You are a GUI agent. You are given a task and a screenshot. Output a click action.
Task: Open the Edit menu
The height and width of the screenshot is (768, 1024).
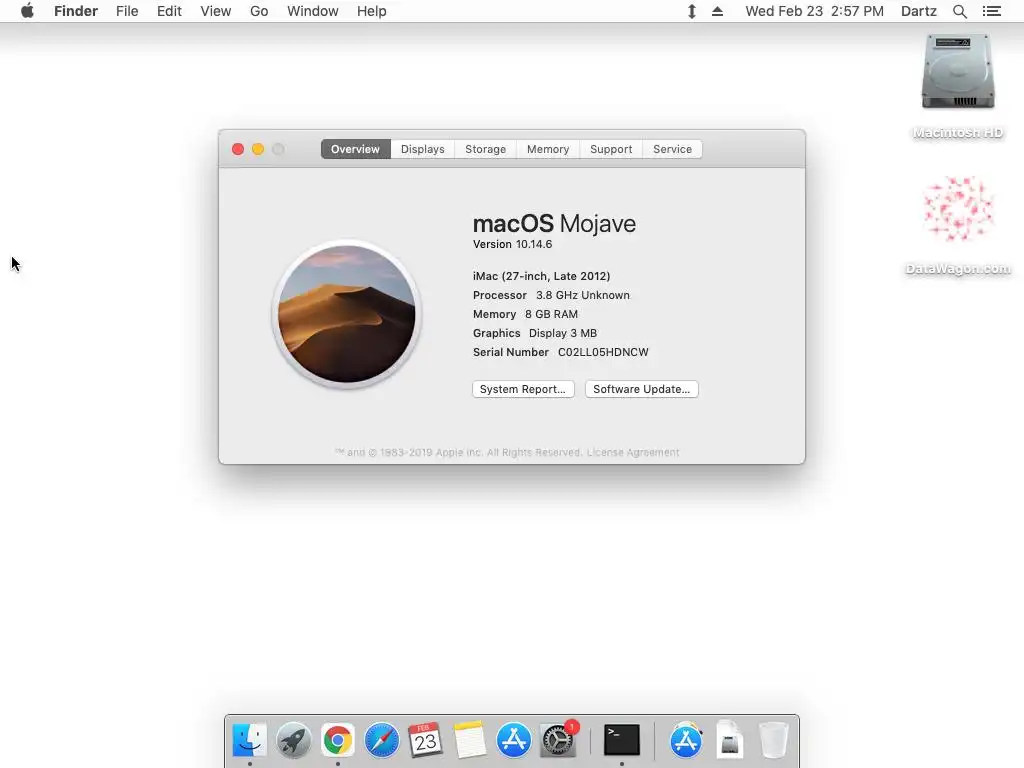click(169, 11)
